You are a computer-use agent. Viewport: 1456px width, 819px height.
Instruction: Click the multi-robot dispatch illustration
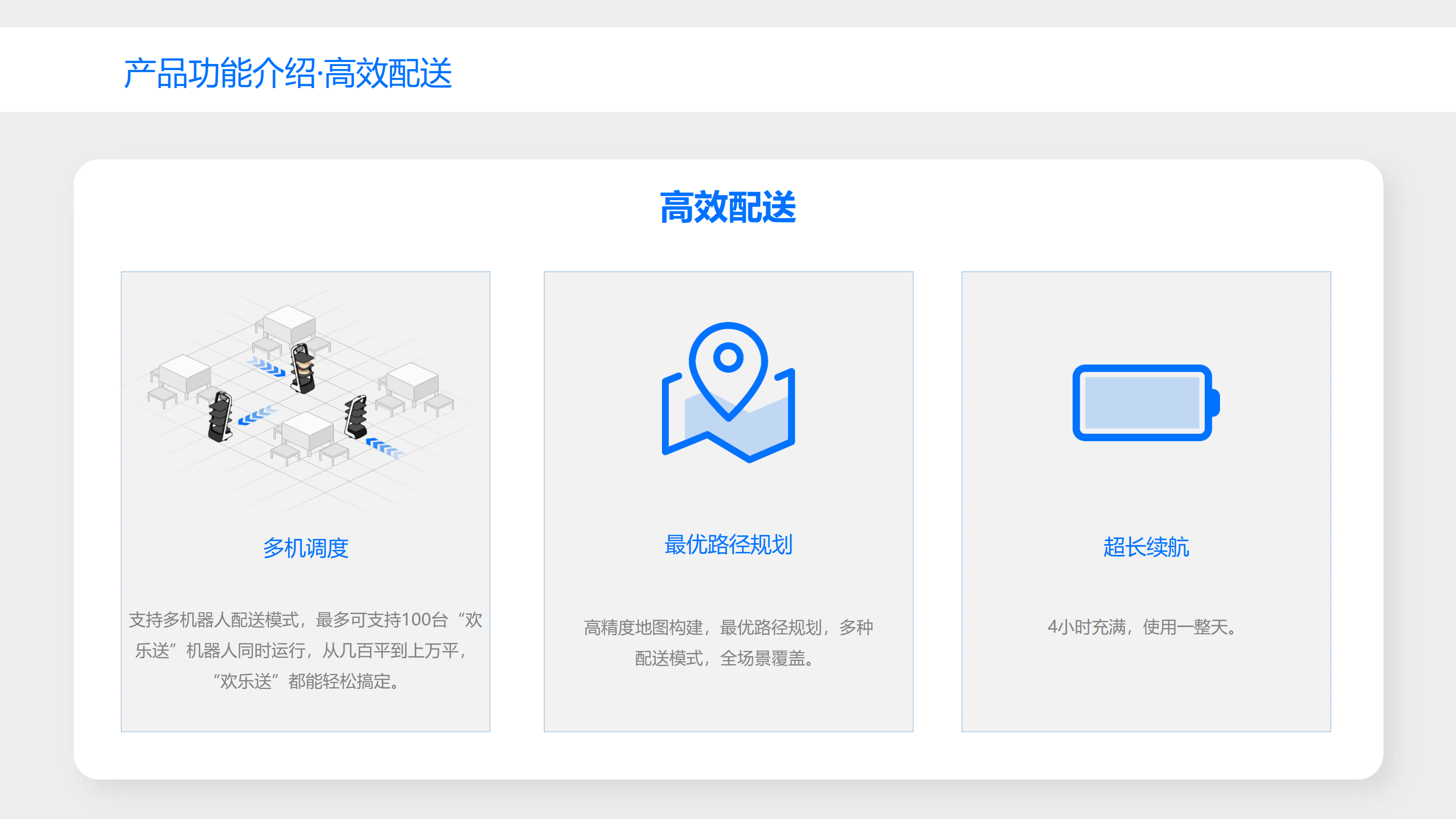click(x=305, y=396)
